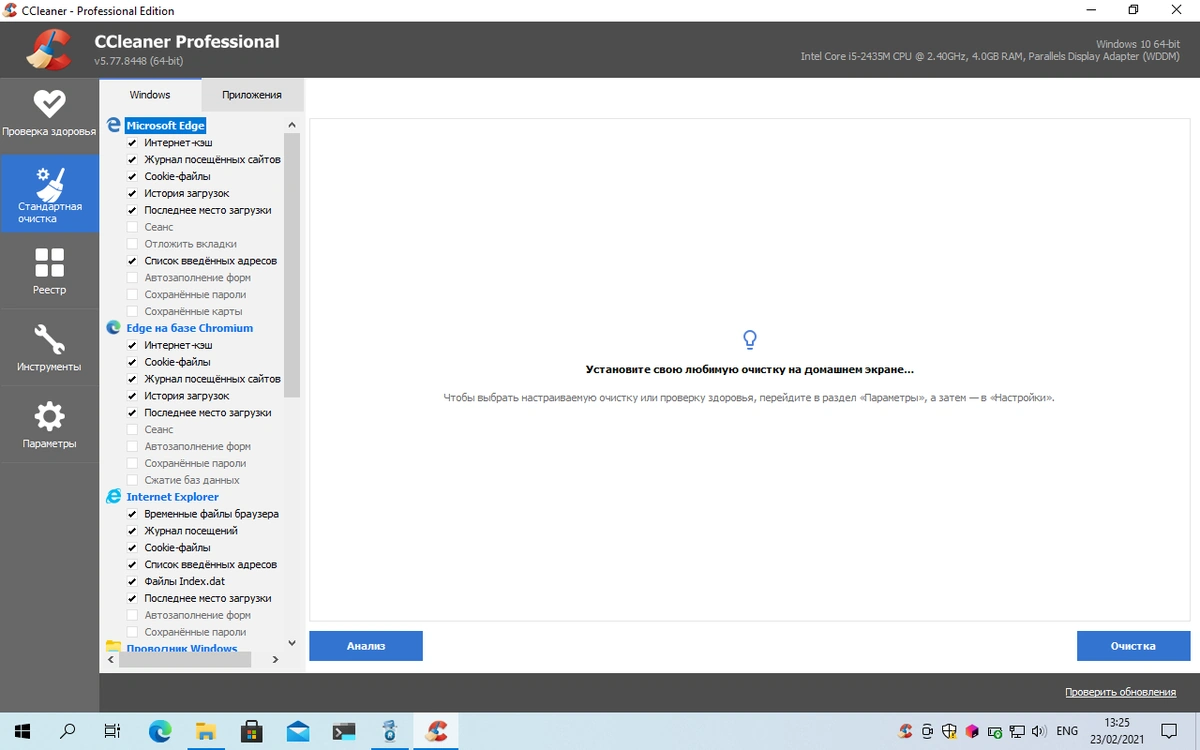Click the Очистка button
Screen dimensions: 1200x750
pyautogui.click(x=1133, y=646)
